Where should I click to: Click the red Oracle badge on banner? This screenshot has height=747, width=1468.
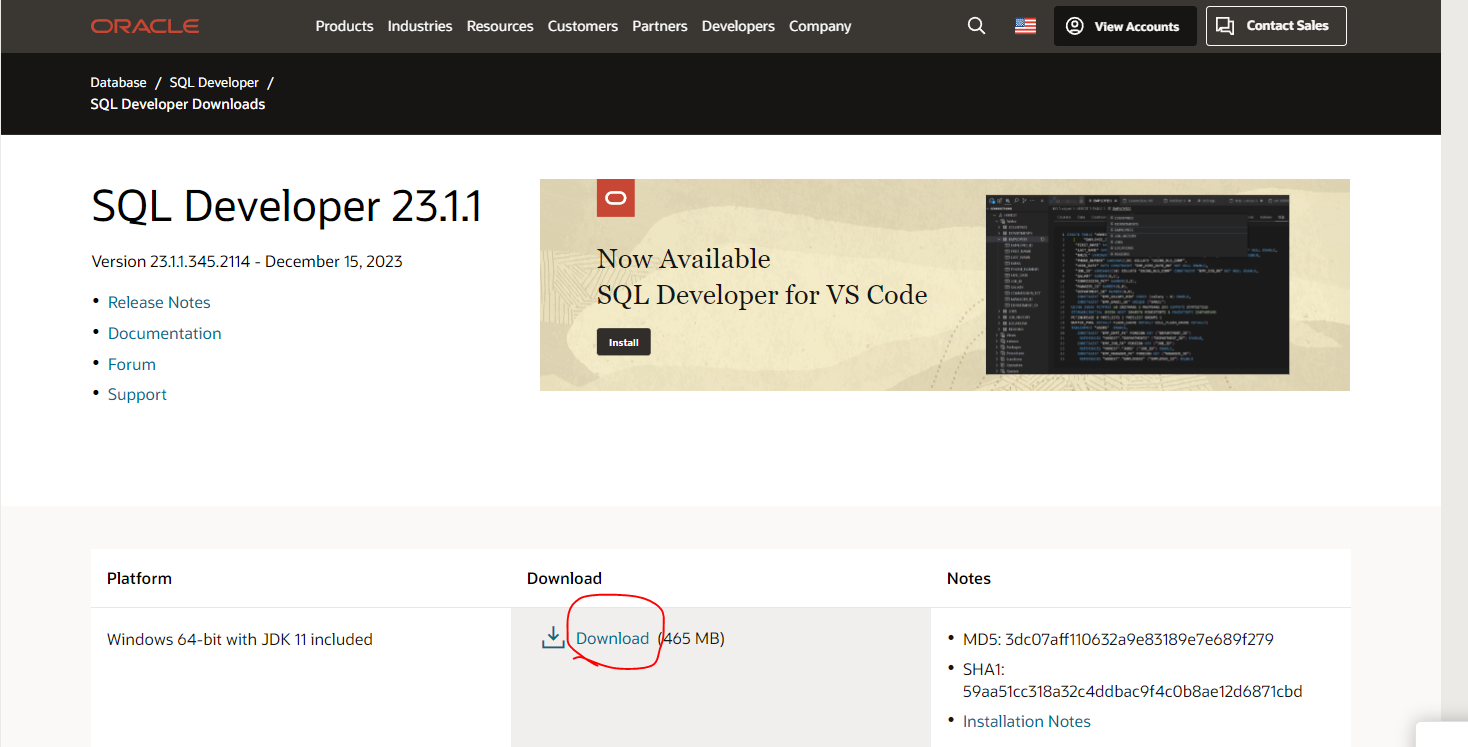click(616, 198)
